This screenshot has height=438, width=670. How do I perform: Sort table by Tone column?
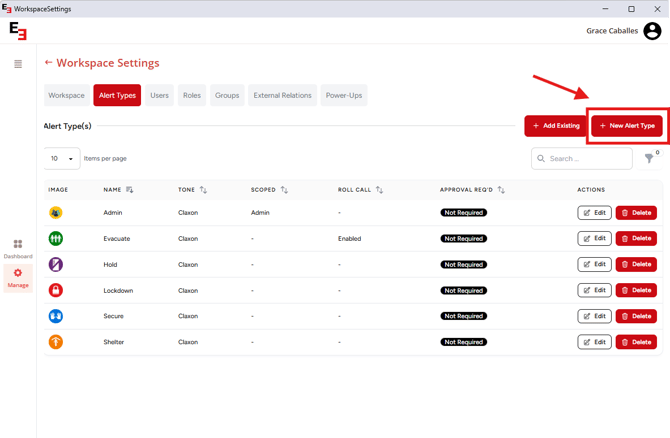click(x=203, y=190)
